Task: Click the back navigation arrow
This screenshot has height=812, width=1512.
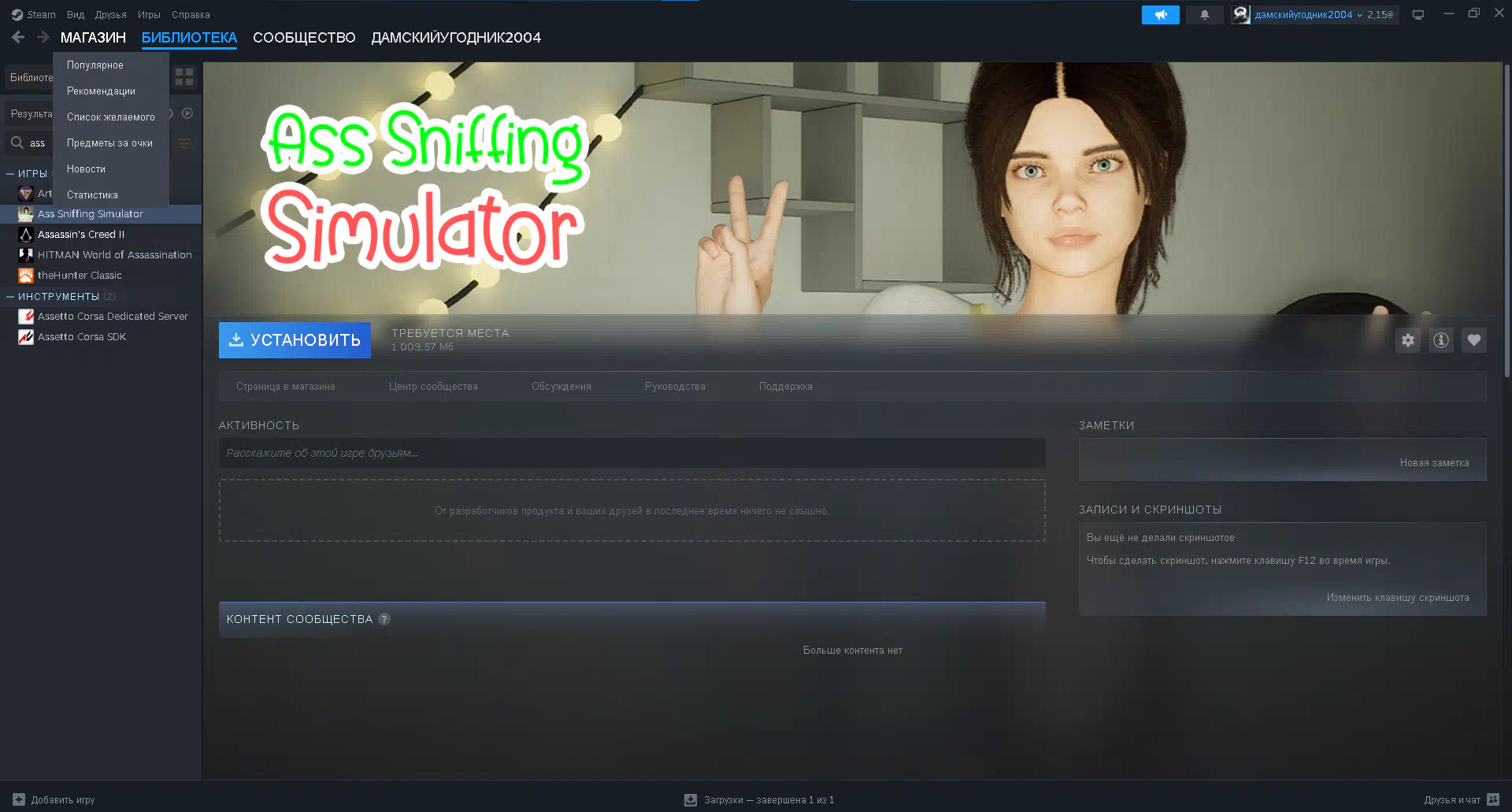Action: 18,37
